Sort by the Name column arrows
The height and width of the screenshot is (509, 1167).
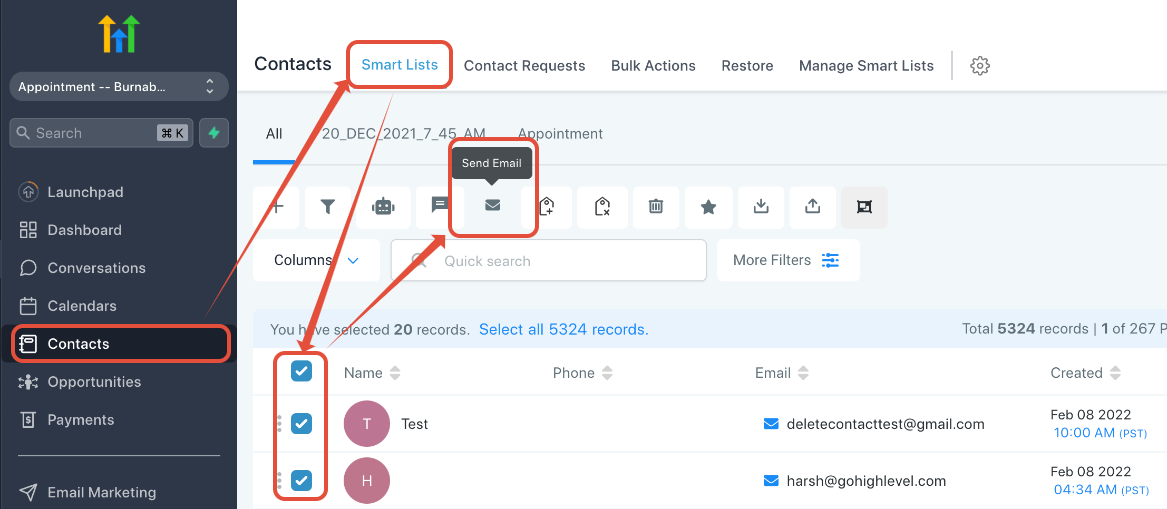click(x=394, y=374)
